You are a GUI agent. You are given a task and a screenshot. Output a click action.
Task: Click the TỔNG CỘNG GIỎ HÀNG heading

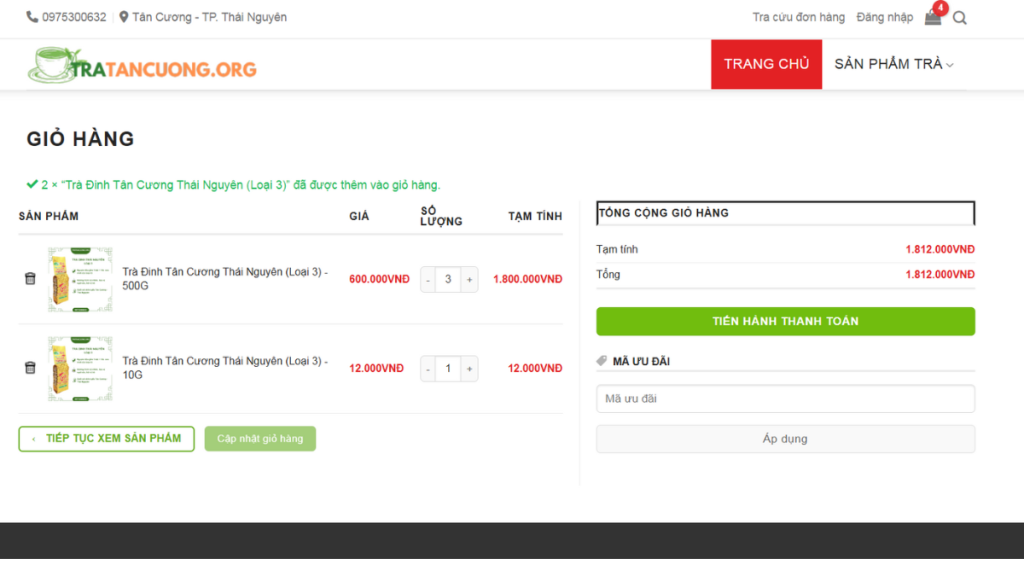pyautogui.click(x=664, y=213)
